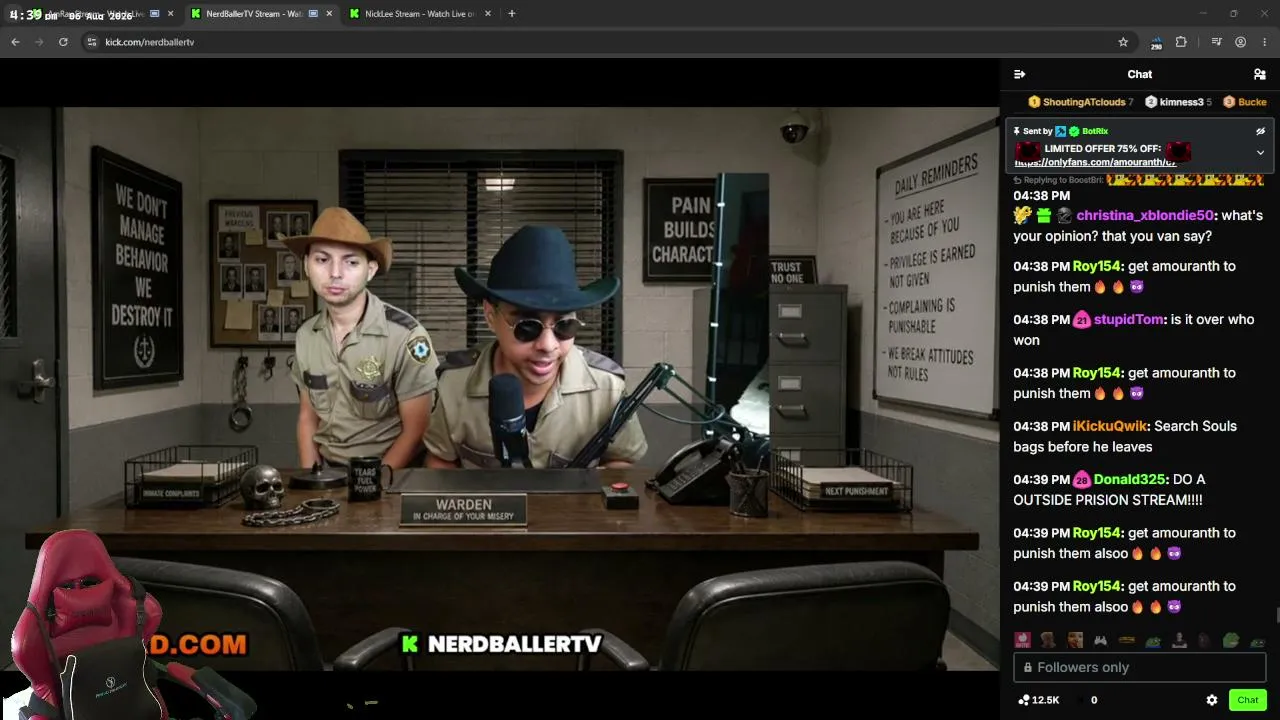Pick the red first emote in quick emotes
This screenshot has width=1280, height=720.
(1022, 641)
